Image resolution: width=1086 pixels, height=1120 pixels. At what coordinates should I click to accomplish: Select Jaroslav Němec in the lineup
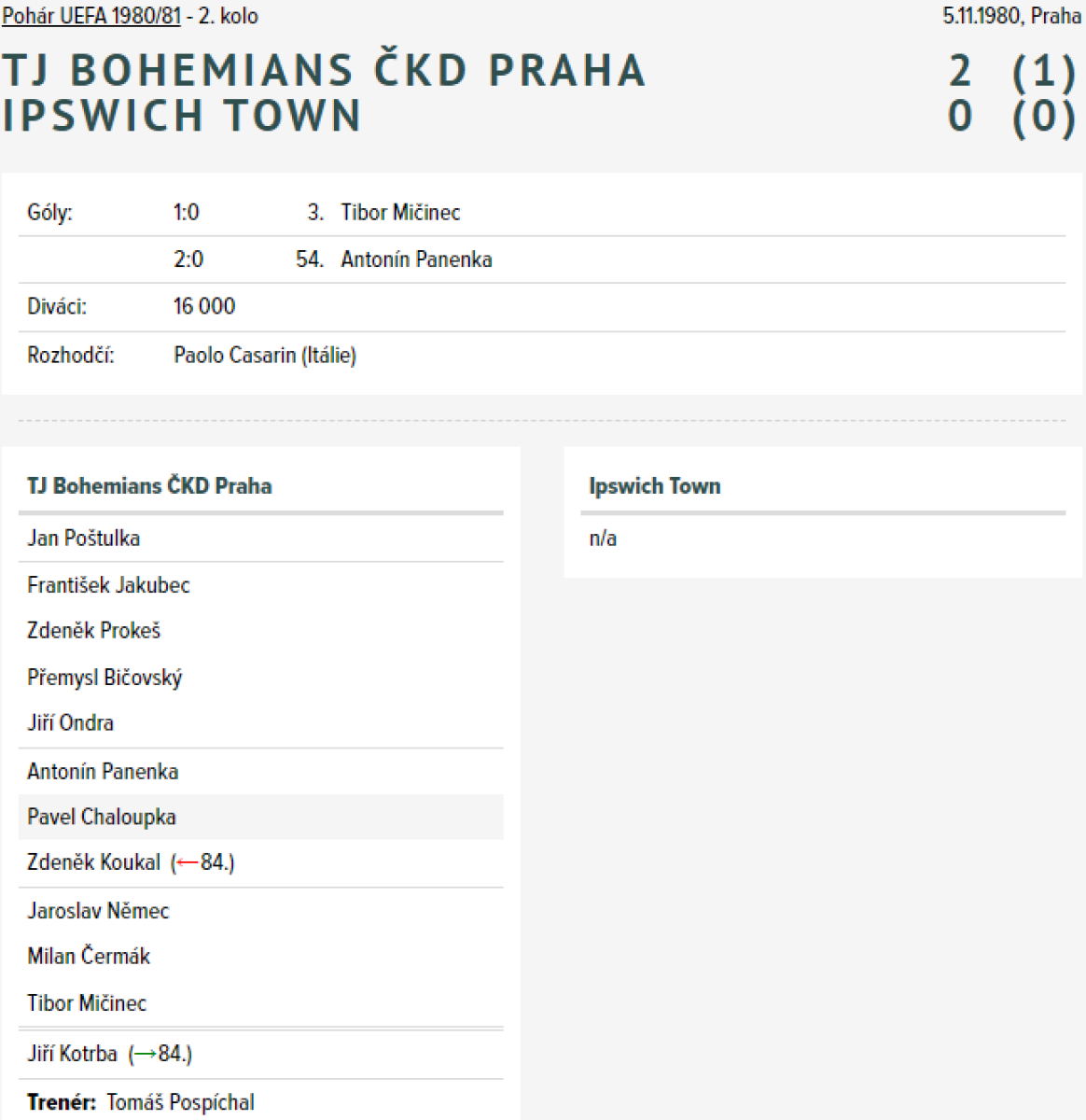98,911
